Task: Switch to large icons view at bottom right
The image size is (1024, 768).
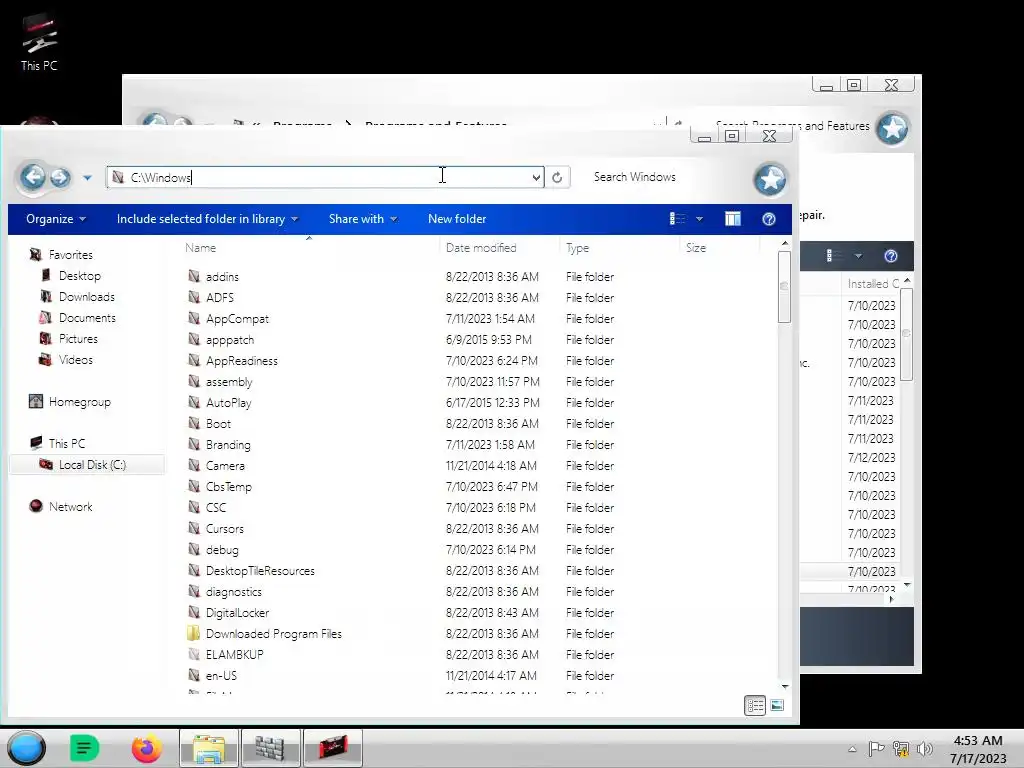Action: tap(776, 705)
